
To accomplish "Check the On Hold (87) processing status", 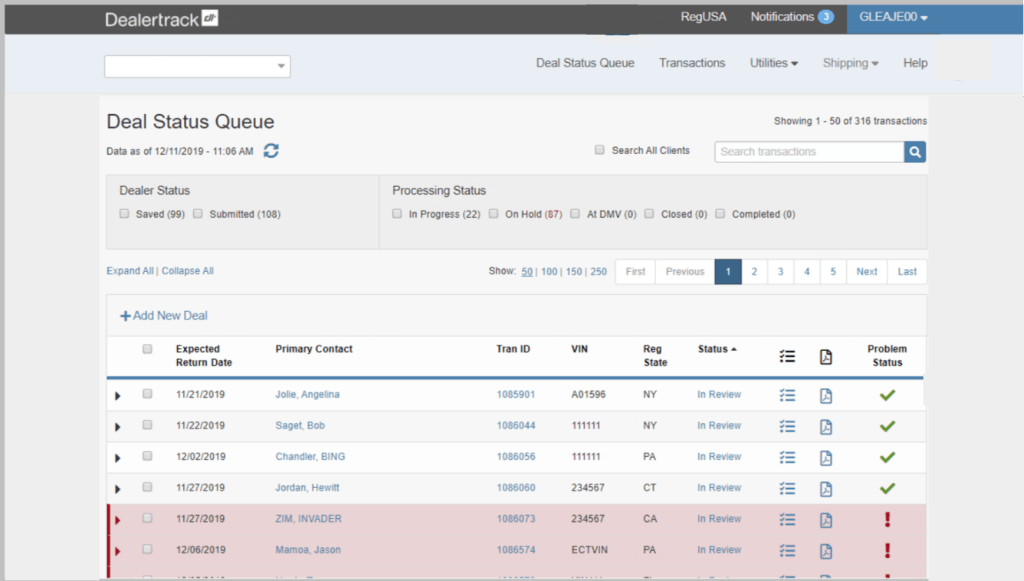I will (494, 213).
